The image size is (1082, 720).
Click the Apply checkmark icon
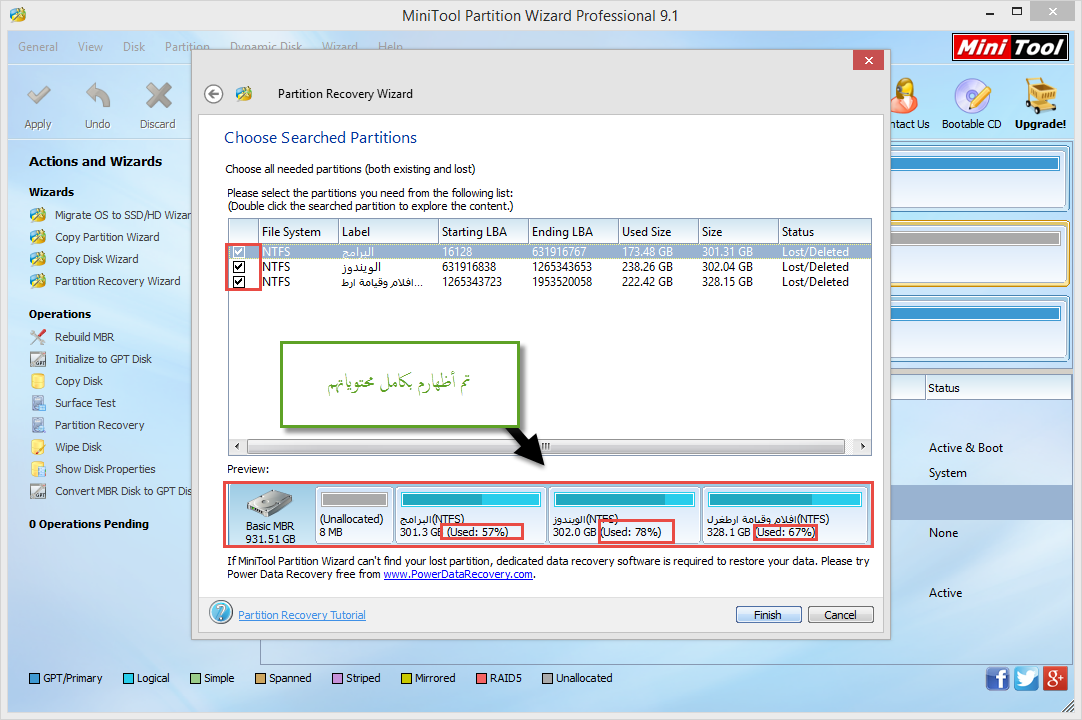[x=38, y=95]
